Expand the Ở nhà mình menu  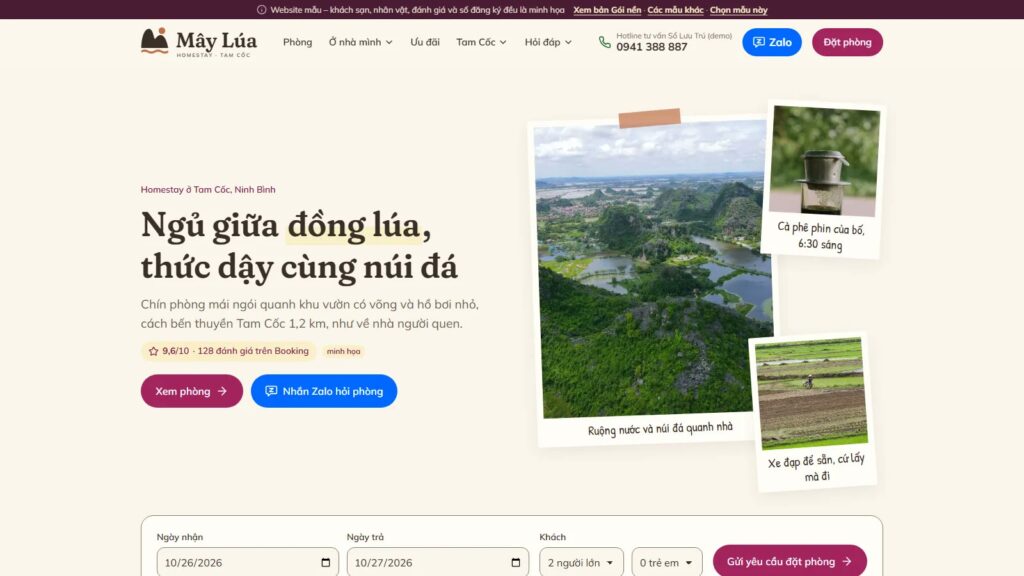coord(360,42)
